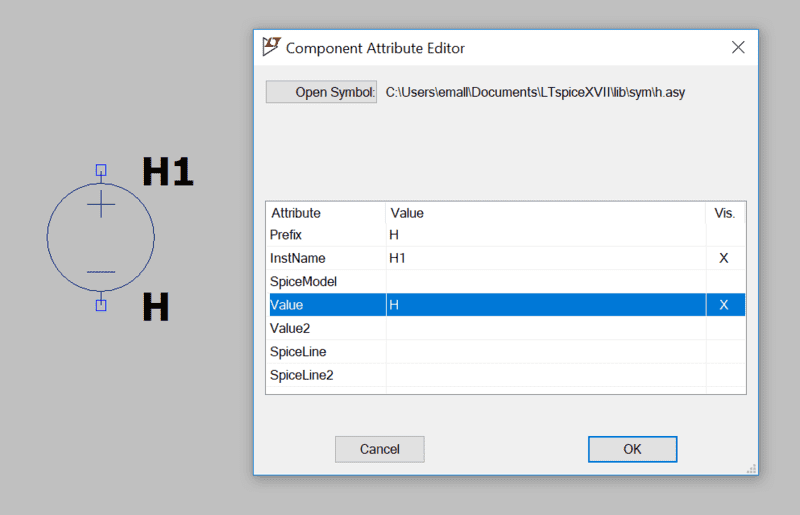This screenshot has height=515, width=800.
Task: Click the Vis. column header
Action: 724,213
